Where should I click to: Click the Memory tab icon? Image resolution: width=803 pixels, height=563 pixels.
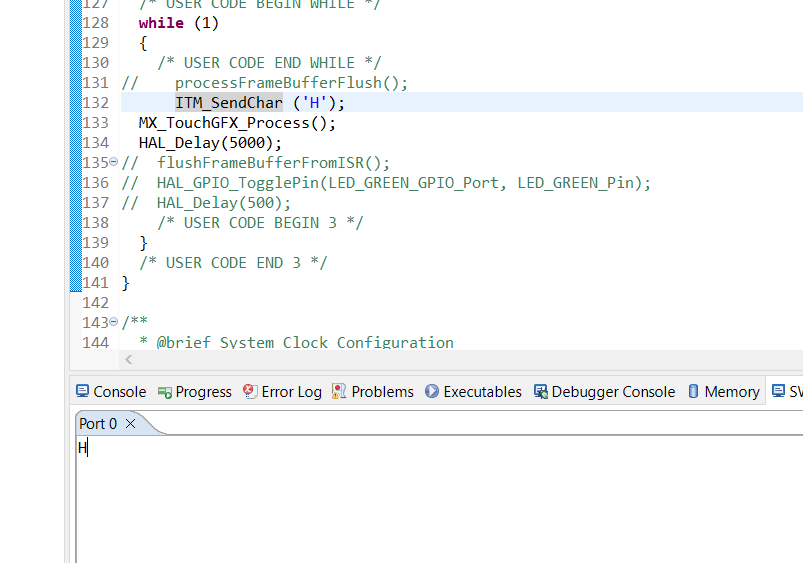point(693,391)
